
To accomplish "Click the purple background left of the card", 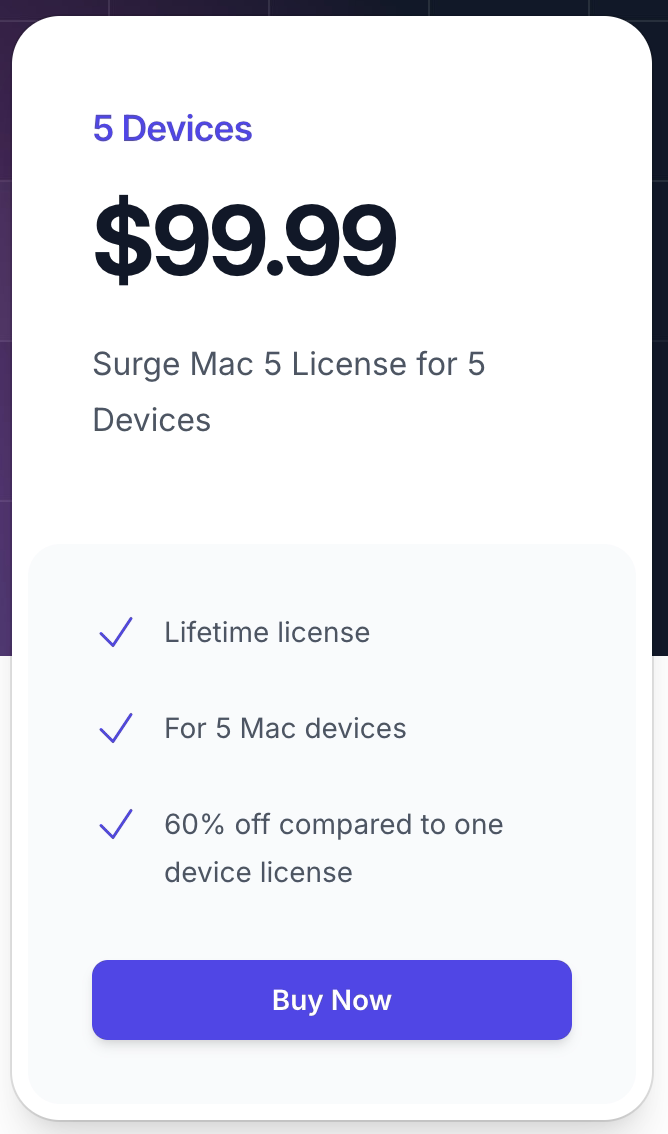I will click(x=5, y=400).
